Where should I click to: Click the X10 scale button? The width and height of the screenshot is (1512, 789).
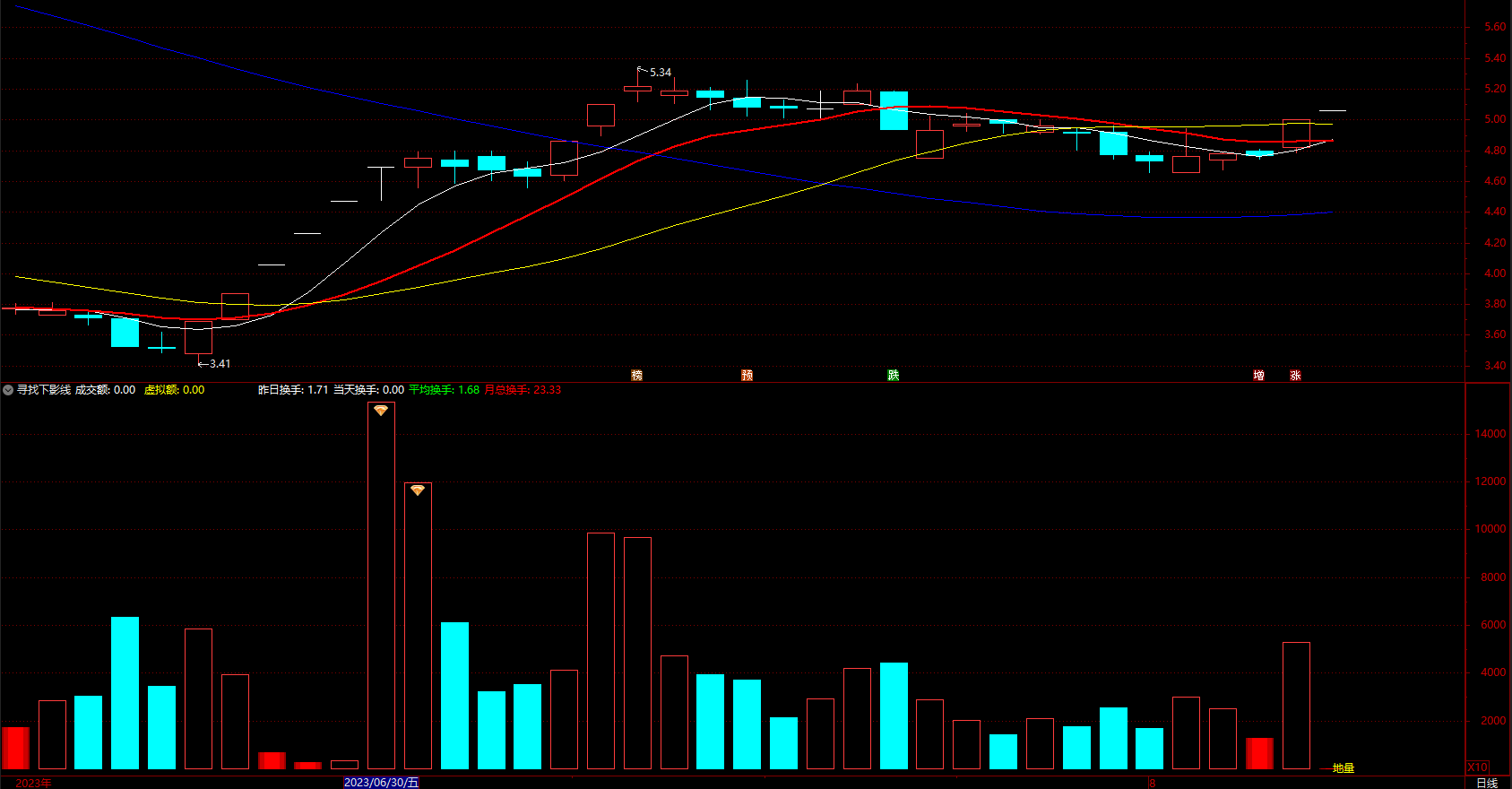pyautogui.click(x=1477, y=767)
